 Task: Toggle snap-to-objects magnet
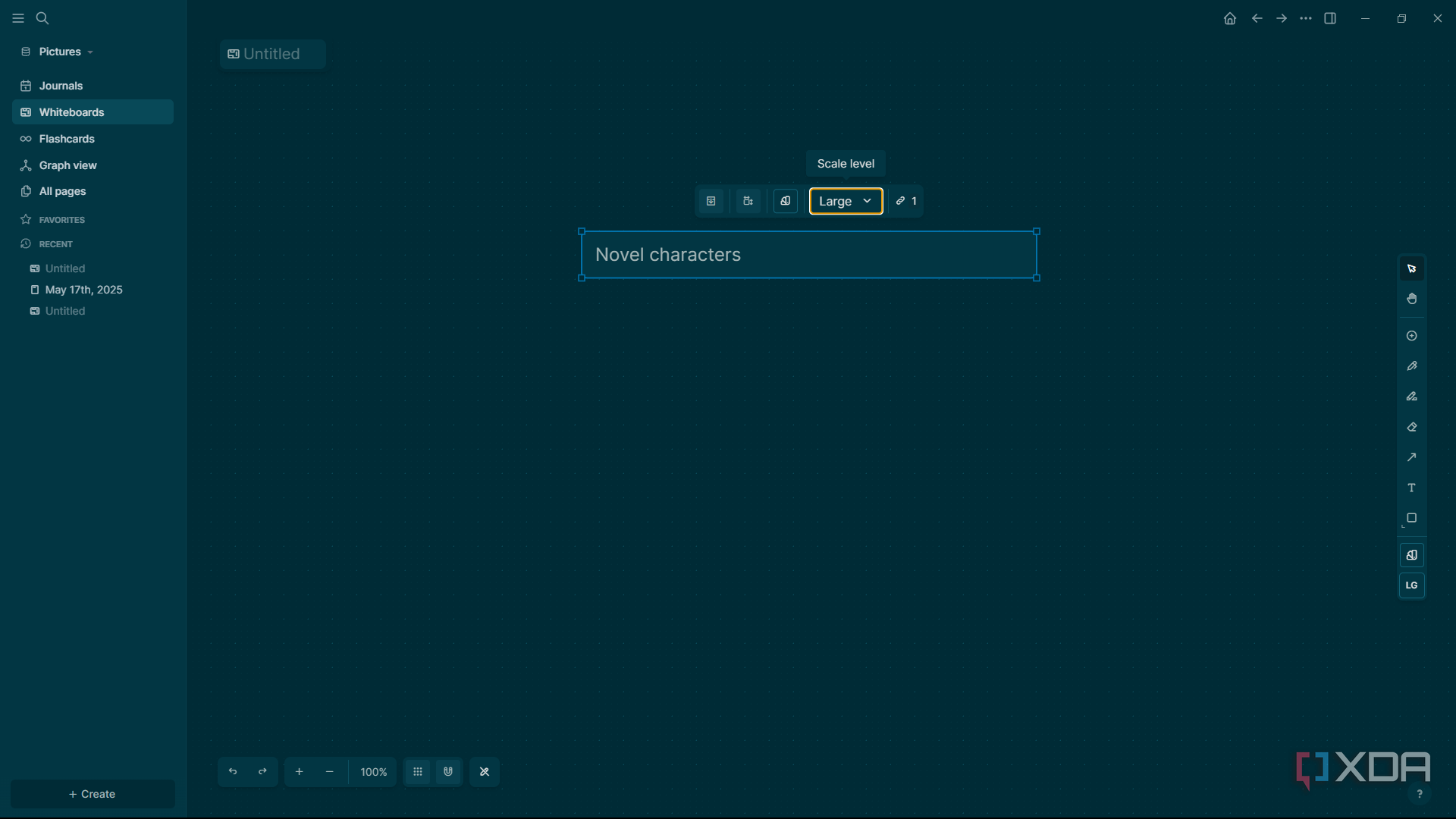(x=448, y=772)
